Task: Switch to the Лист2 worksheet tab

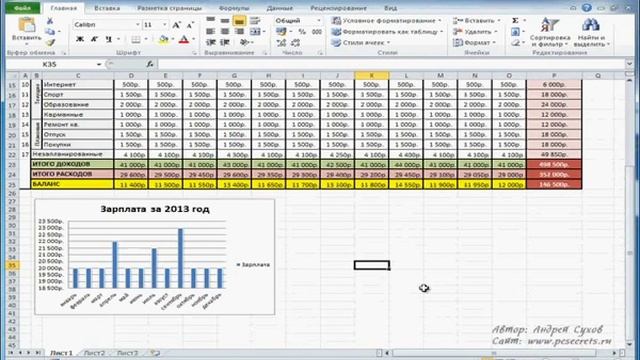Action: click(x=94, y=353)
